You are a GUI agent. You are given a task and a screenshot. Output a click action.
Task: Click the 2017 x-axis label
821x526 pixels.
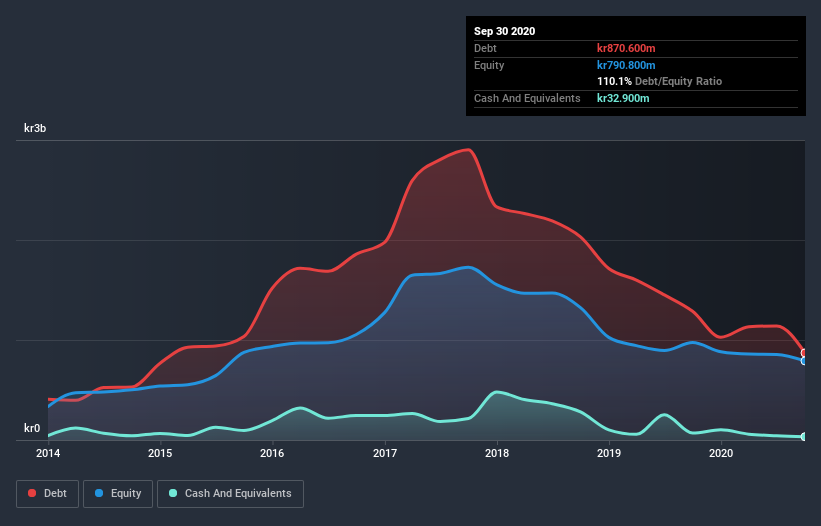pos(385,453)
